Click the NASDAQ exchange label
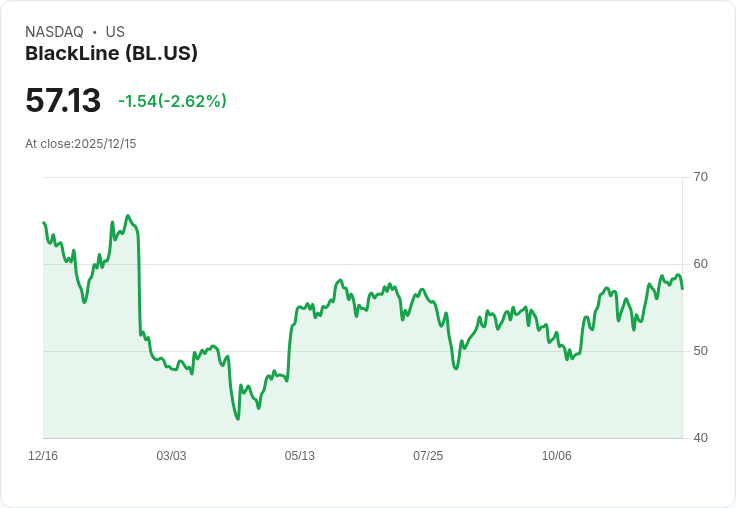736x508 pixels. pyautogui.click(x=54, y=32)
